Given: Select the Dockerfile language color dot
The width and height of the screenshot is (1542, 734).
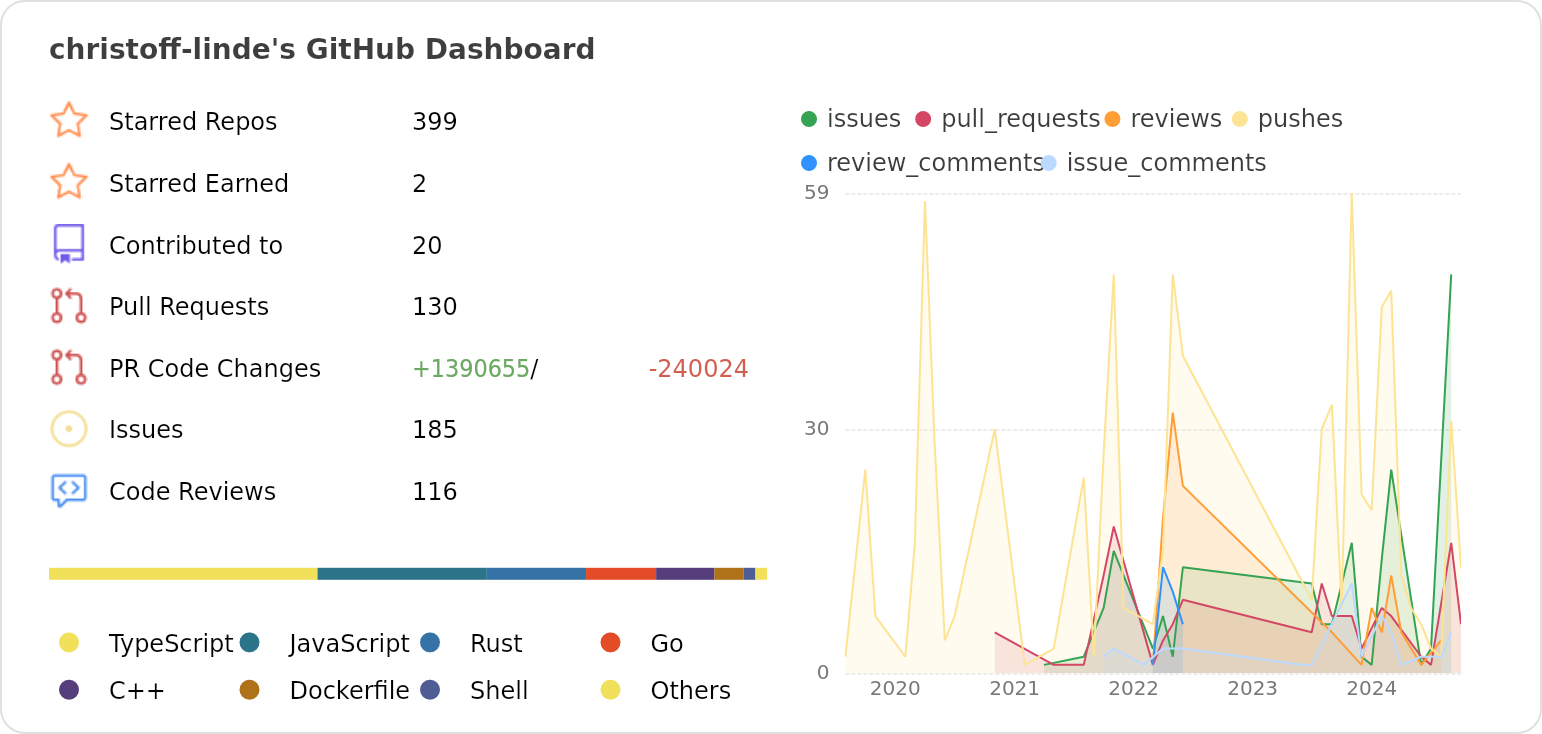Looking at the screenshot, I should (x=250, y=690).
